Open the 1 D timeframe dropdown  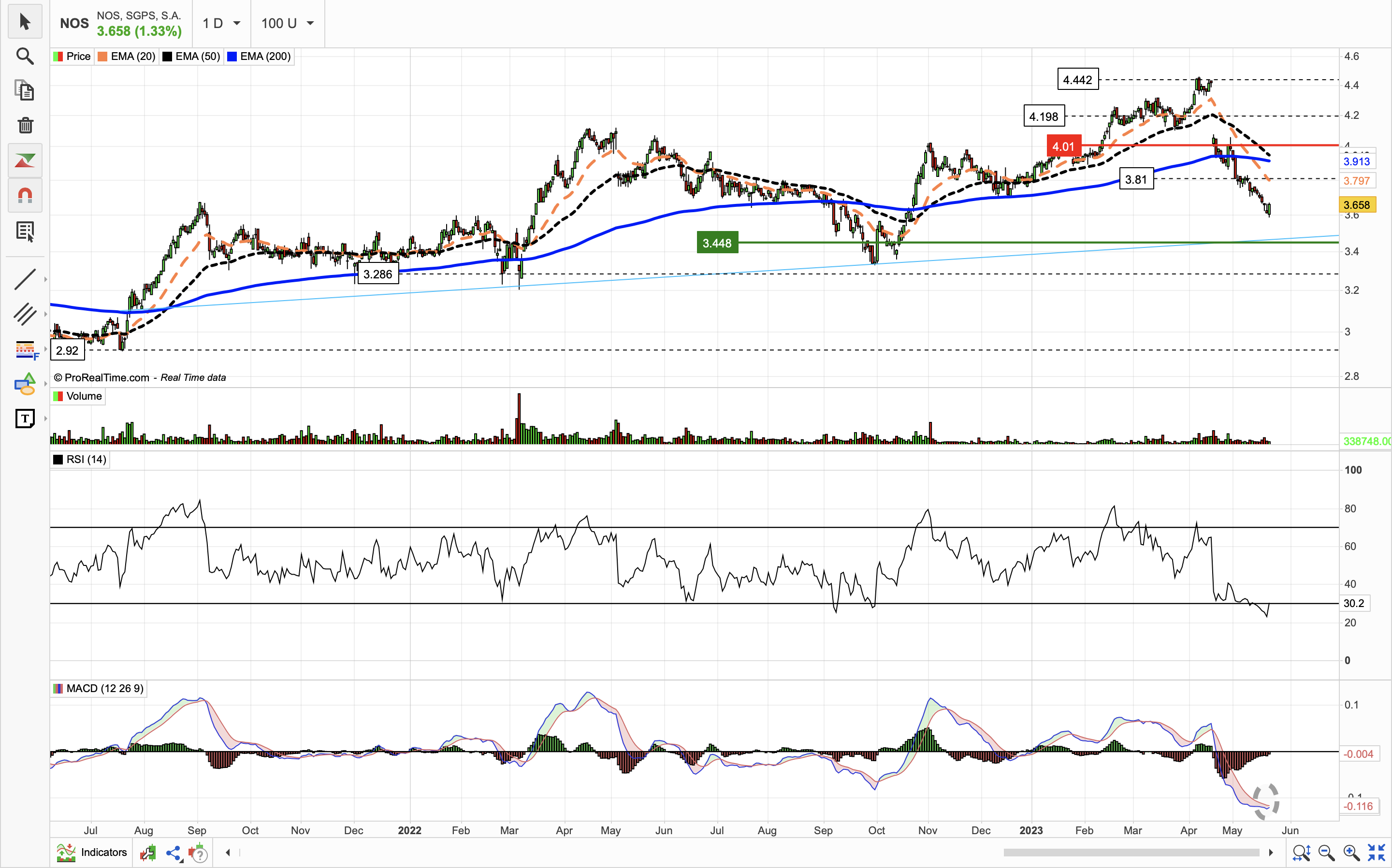(x=221, y=24)
